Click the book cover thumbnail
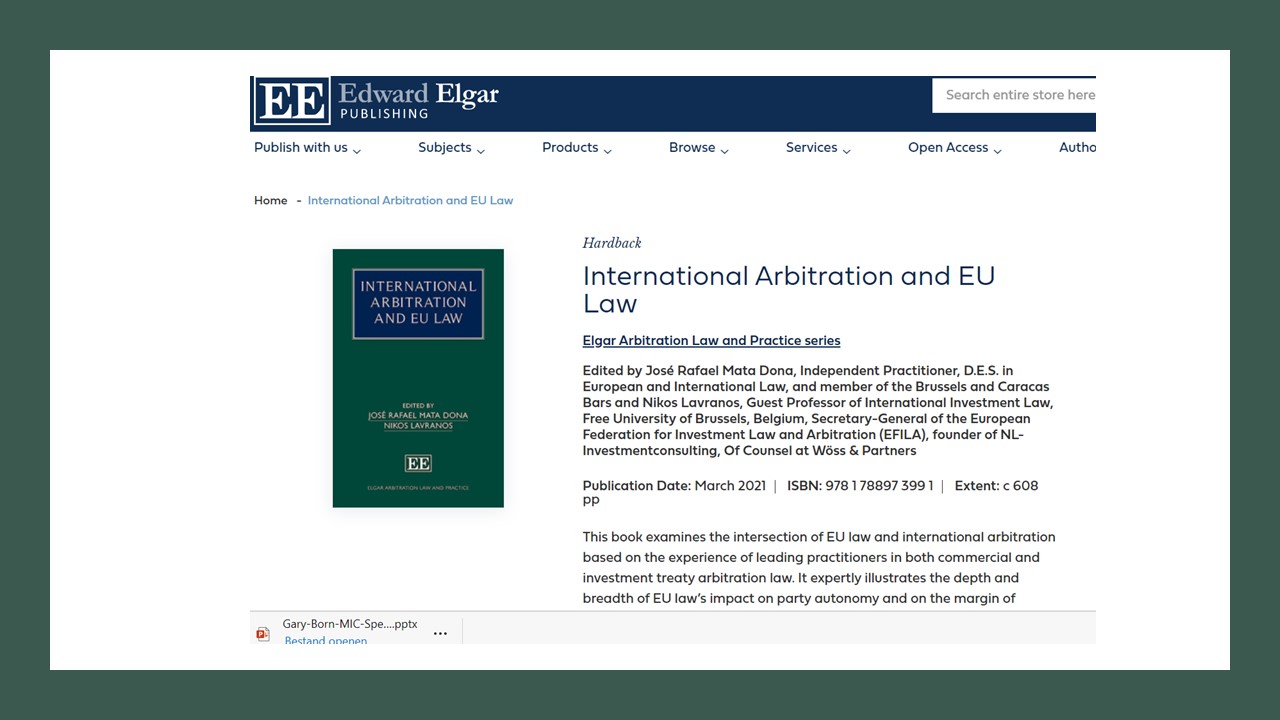 [418, 378]
